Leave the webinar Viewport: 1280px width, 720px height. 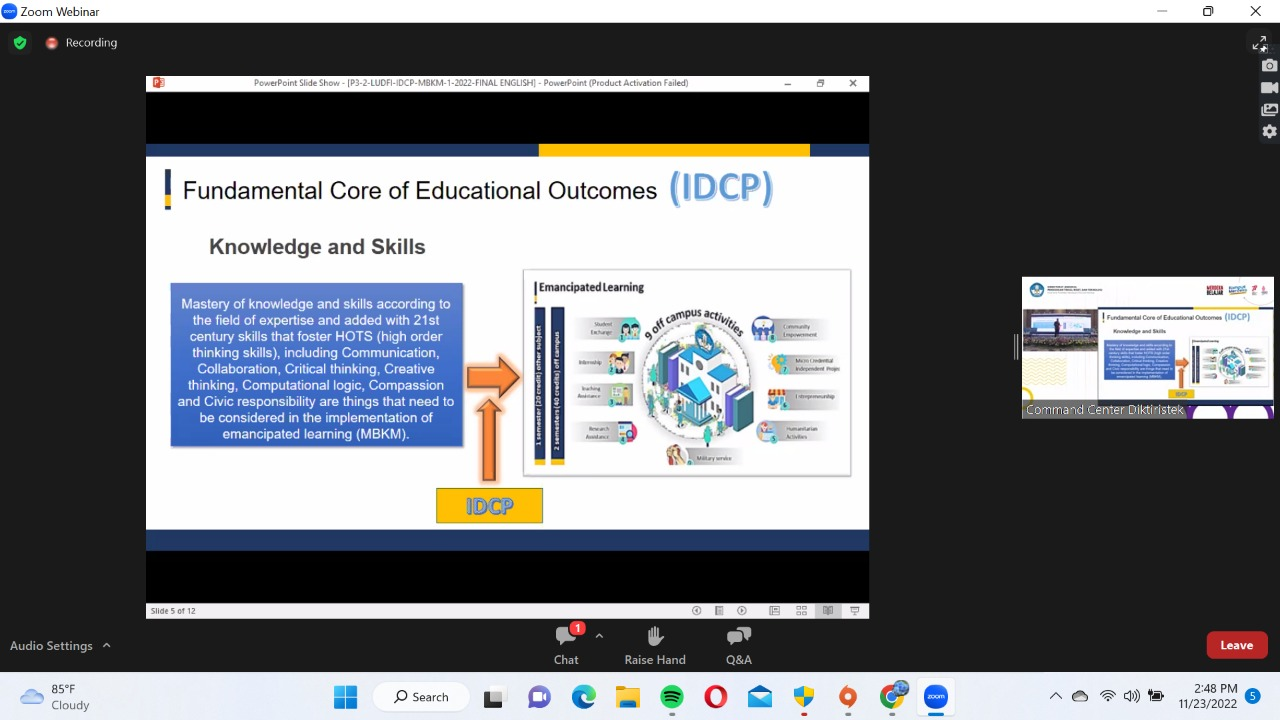1237,645
